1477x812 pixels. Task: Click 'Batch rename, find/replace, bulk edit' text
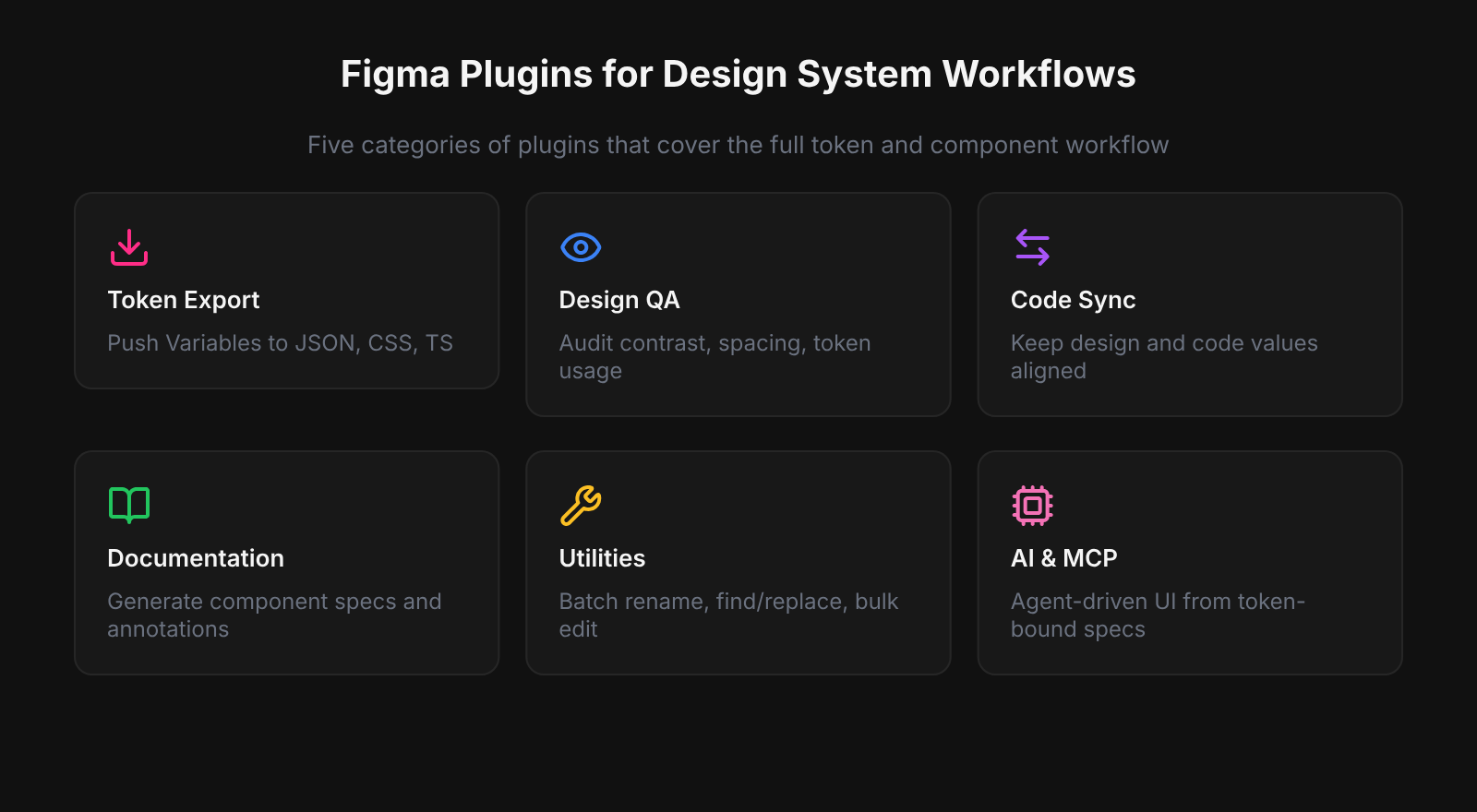728,615
